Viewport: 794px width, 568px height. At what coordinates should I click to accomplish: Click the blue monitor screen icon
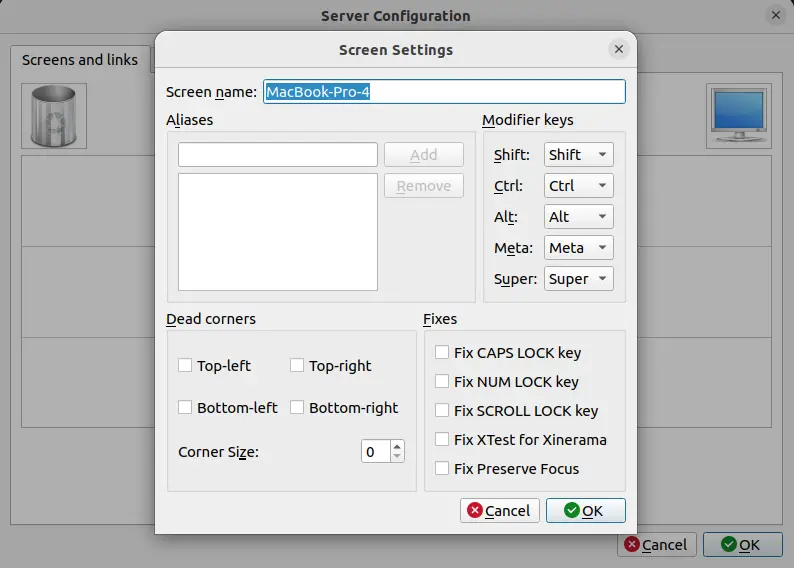click(x=739, y=116)
